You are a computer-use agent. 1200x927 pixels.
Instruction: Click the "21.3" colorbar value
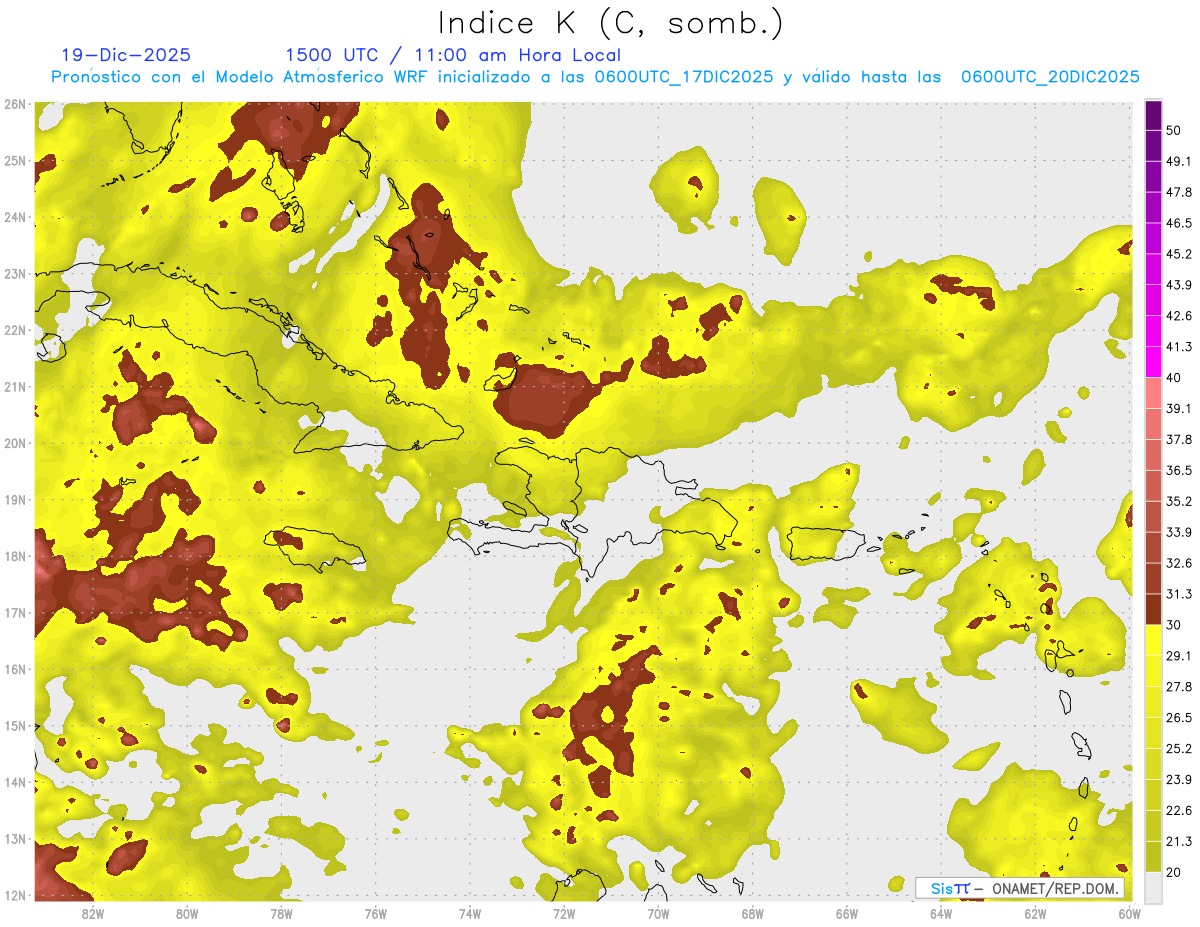click(1179, 842)
